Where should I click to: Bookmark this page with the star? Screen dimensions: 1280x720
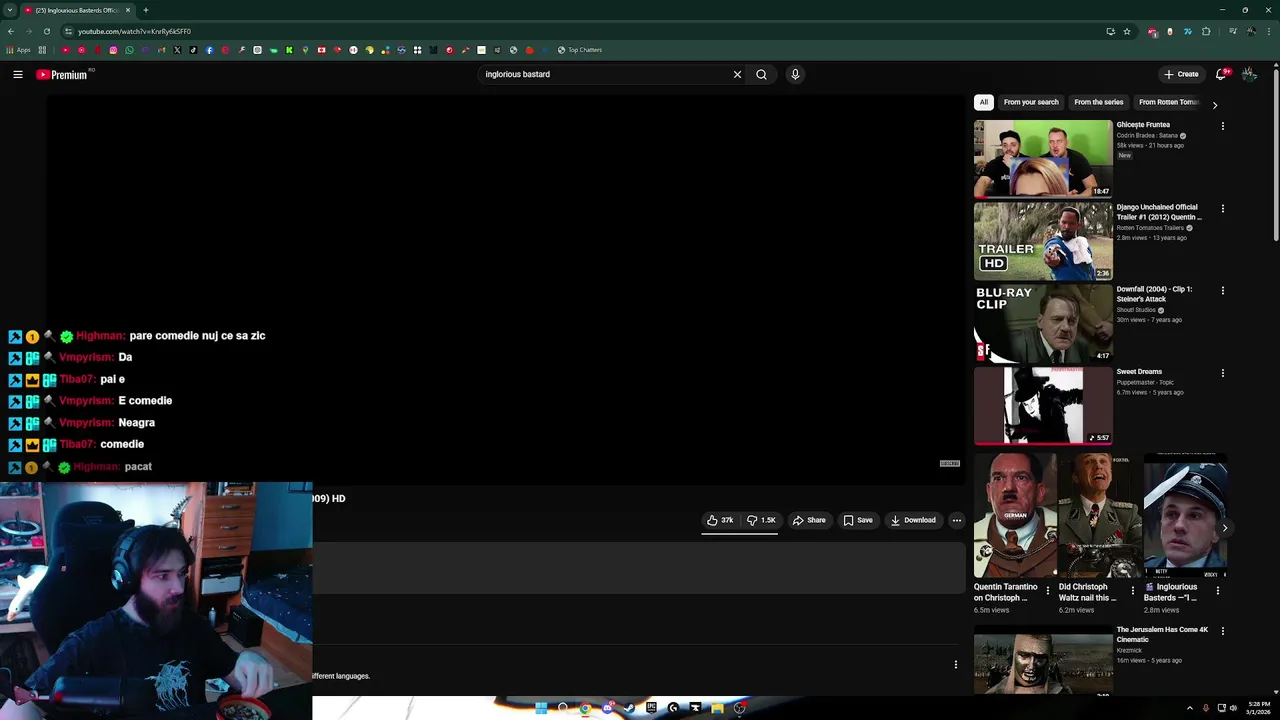click(1126, 31)
